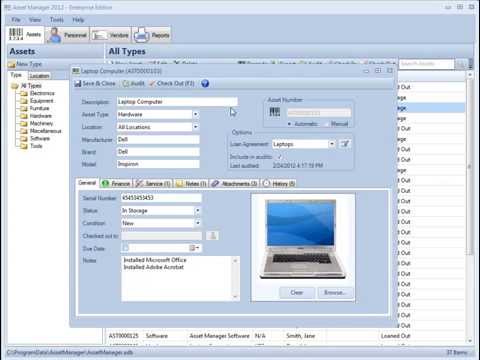The image size is (480, 360).
Task: Open the Due Date calendar picker
Action: (x=194, y=248)
